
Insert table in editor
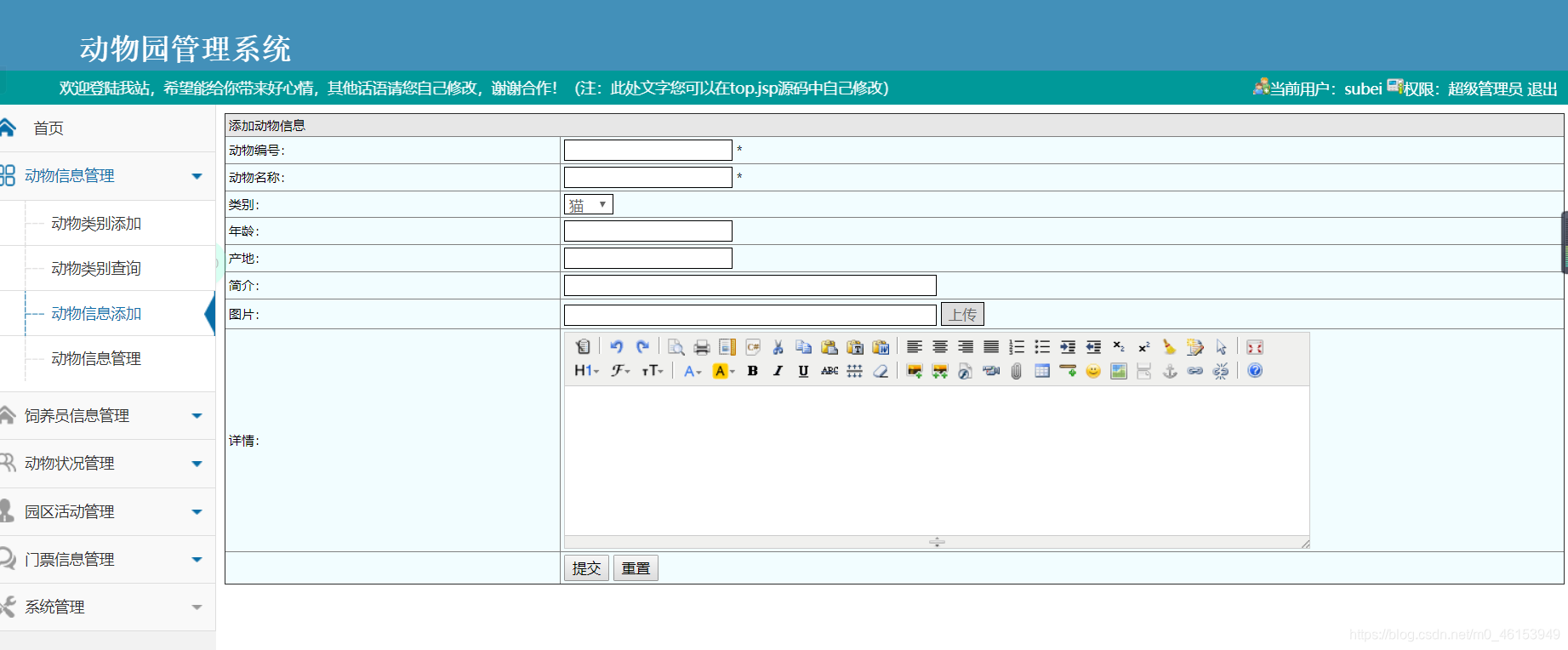1042,371
